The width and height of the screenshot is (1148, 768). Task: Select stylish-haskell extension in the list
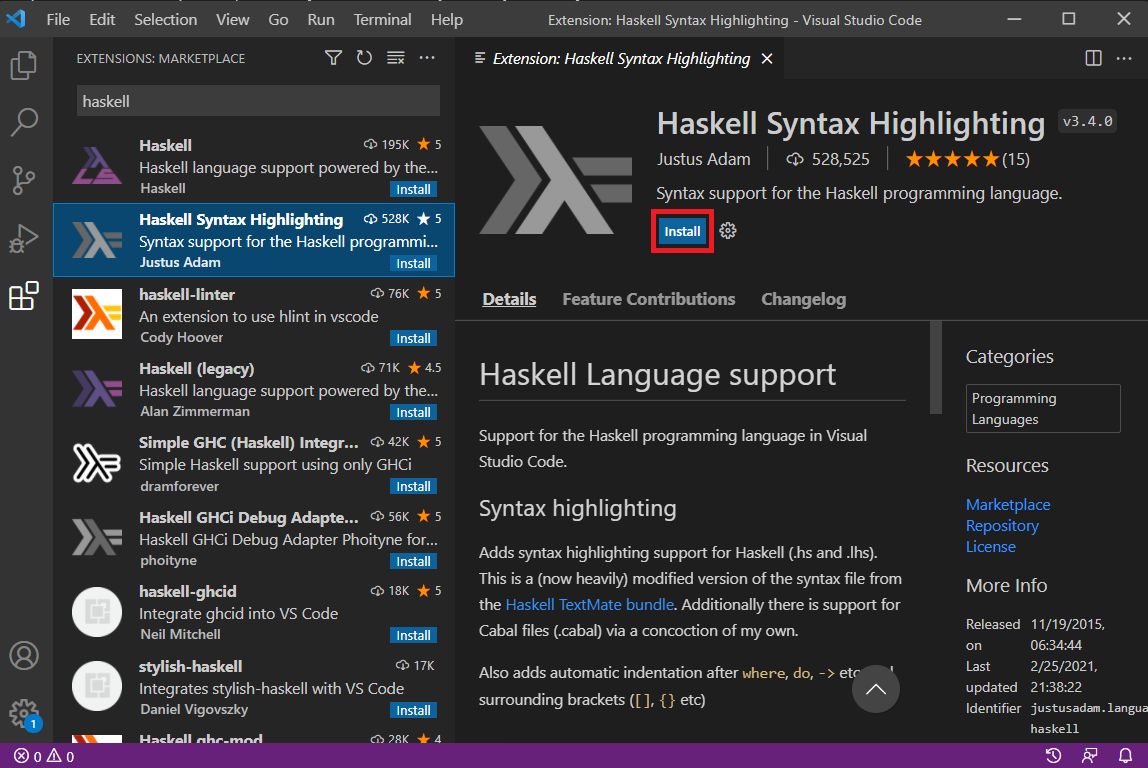(254, 687)
